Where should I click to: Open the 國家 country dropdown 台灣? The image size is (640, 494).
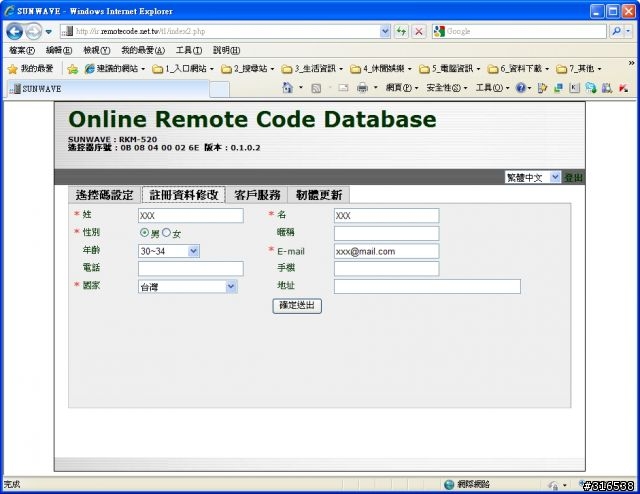(x=188, y=287)
